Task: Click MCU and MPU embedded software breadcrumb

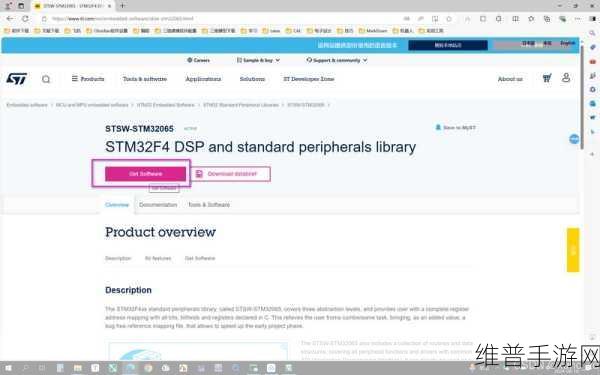Action: coord(92,105)
